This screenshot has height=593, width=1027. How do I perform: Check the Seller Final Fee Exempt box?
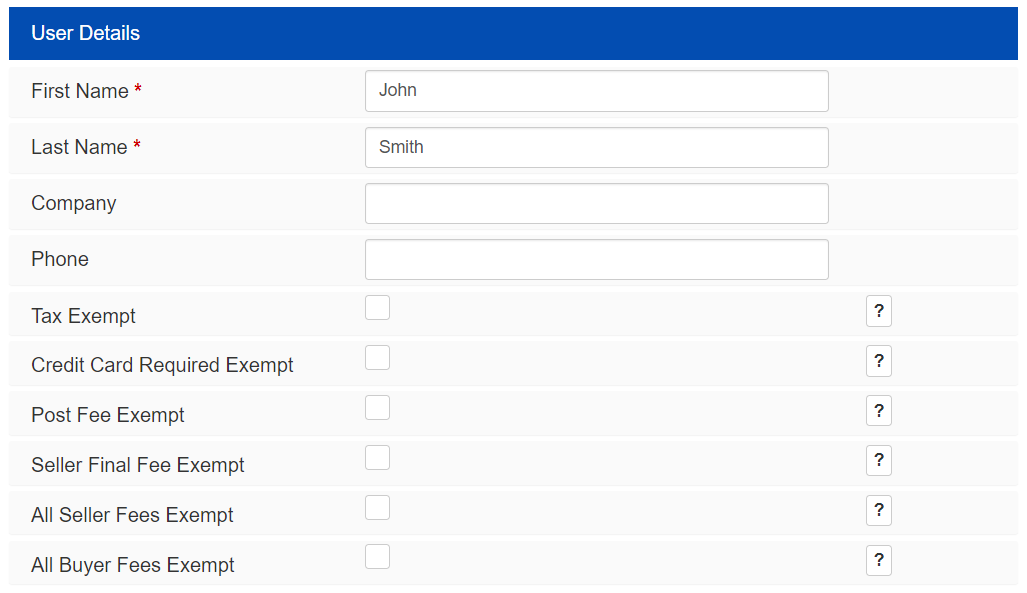[377, 457]
